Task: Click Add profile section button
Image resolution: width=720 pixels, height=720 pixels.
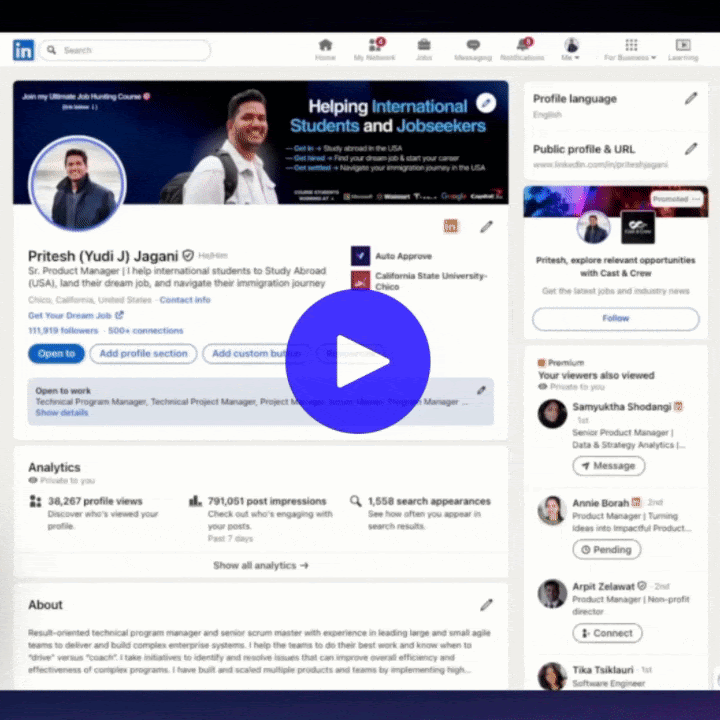Action: (x=143, y=353)
